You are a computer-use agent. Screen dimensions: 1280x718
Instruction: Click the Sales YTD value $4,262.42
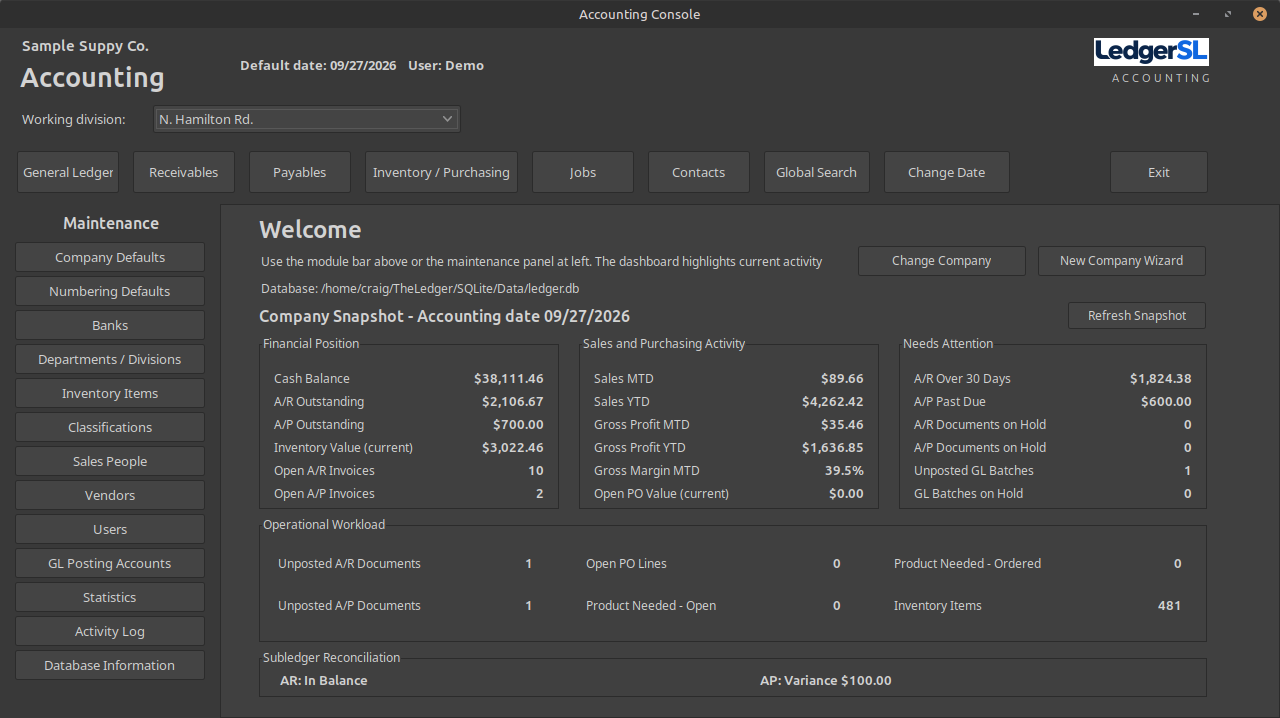click(833, 402)
